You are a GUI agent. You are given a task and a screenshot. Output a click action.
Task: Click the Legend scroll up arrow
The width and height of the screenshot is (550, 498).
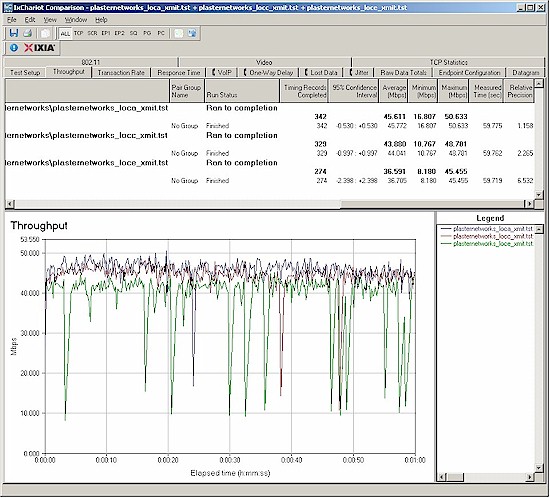point(539,229)
